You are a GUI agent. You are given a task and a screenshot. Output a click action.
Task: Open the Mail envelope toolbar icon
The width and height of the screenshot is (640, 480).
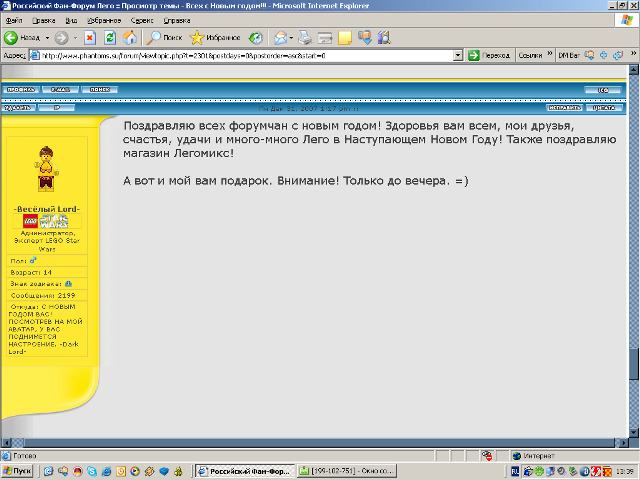tap(281, 38)
